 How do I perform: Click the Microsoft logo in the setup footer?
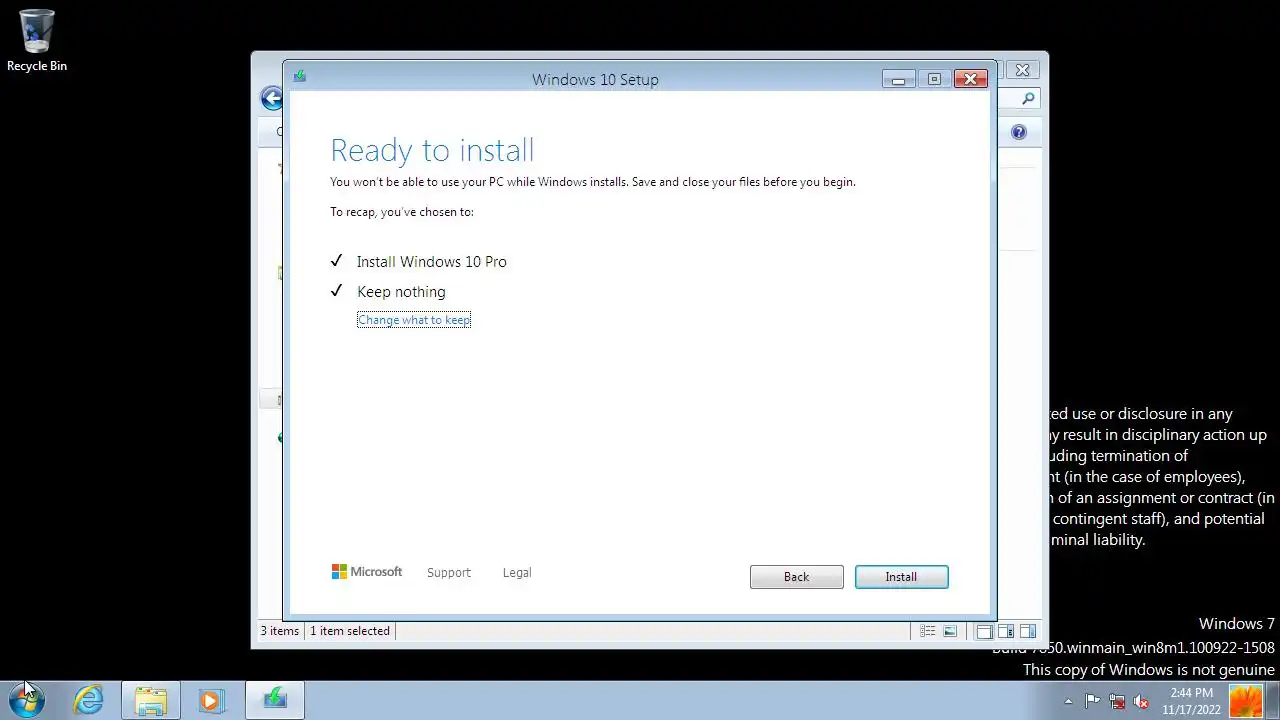coord(367,572)
